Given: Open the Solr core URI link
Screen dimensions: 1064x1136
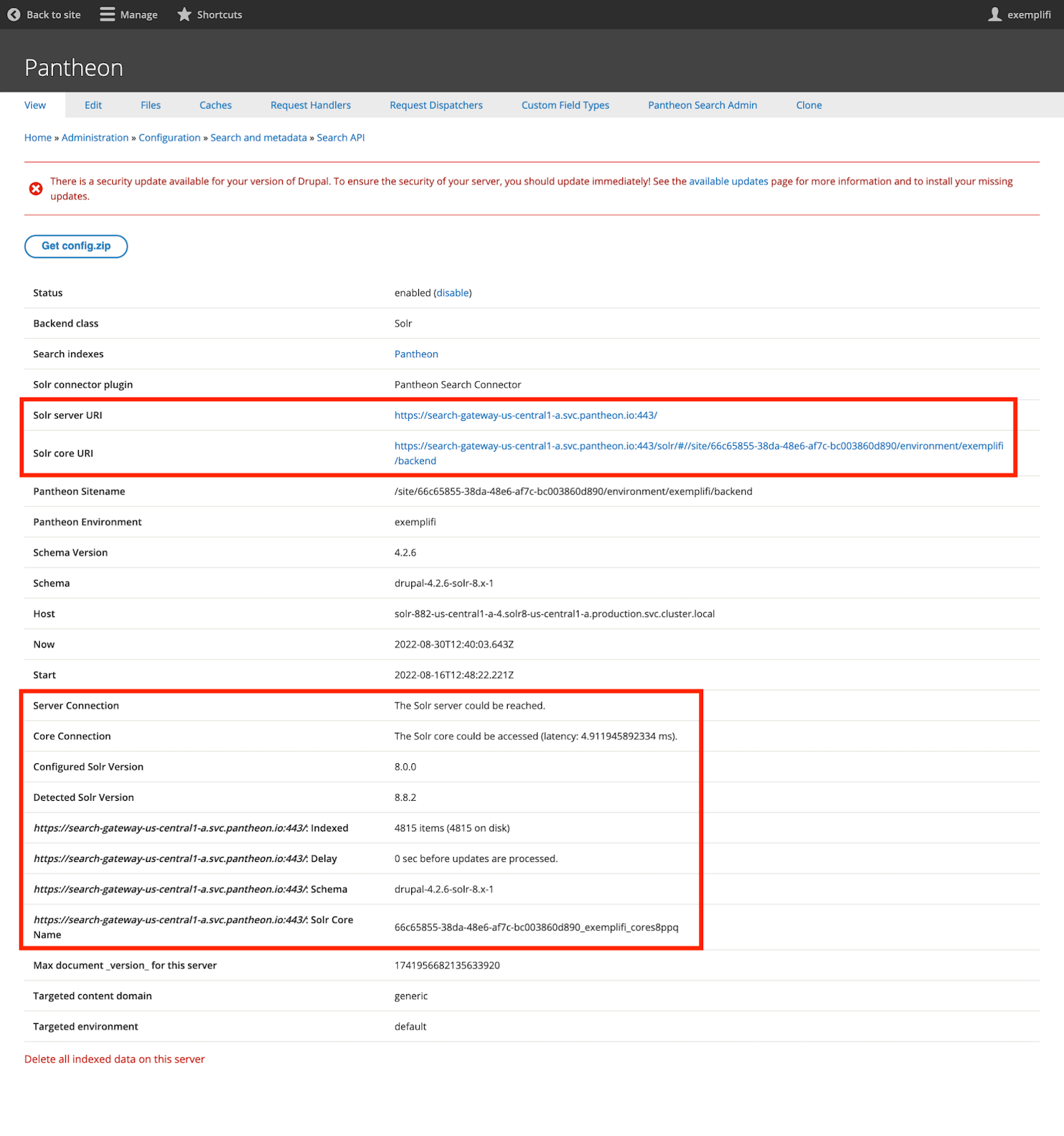Looking at the screenshot, I should tap(699, 453).
